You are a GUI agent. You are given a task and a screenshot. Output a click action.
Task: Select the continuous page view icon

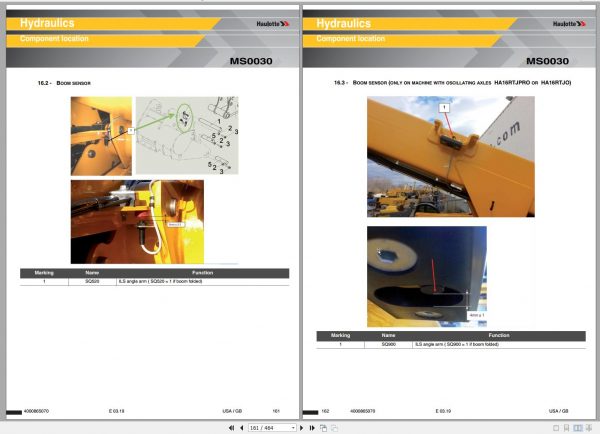click(567, 428)
